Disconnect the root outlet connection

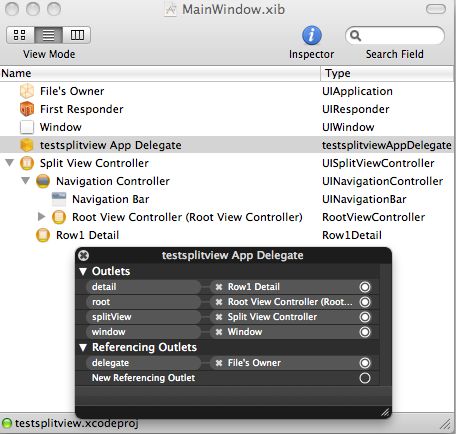219,302
